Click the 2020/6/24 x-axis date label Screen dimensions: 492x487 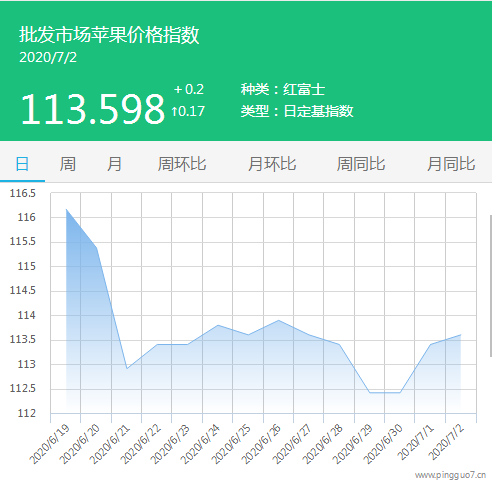[x=200, y=444]
